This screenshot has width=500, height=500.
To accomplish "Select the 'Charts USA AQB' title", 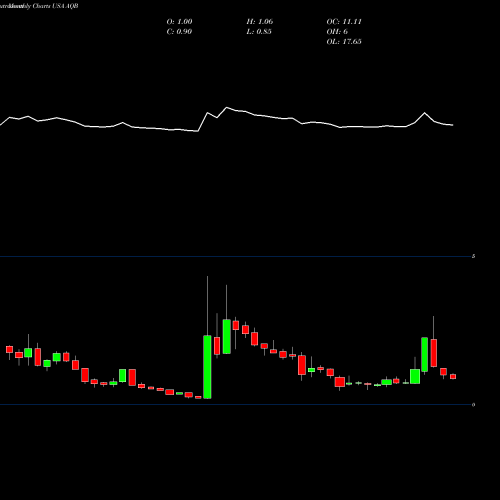I will (56, 6).
